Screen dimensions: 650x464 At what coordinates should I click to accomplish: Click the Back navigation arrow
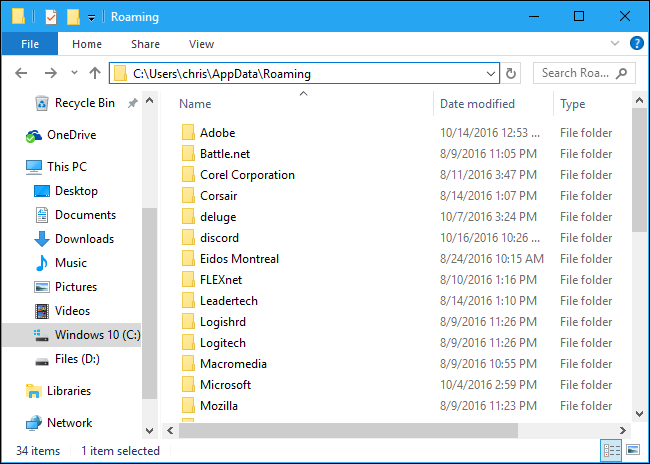(21, 73)
